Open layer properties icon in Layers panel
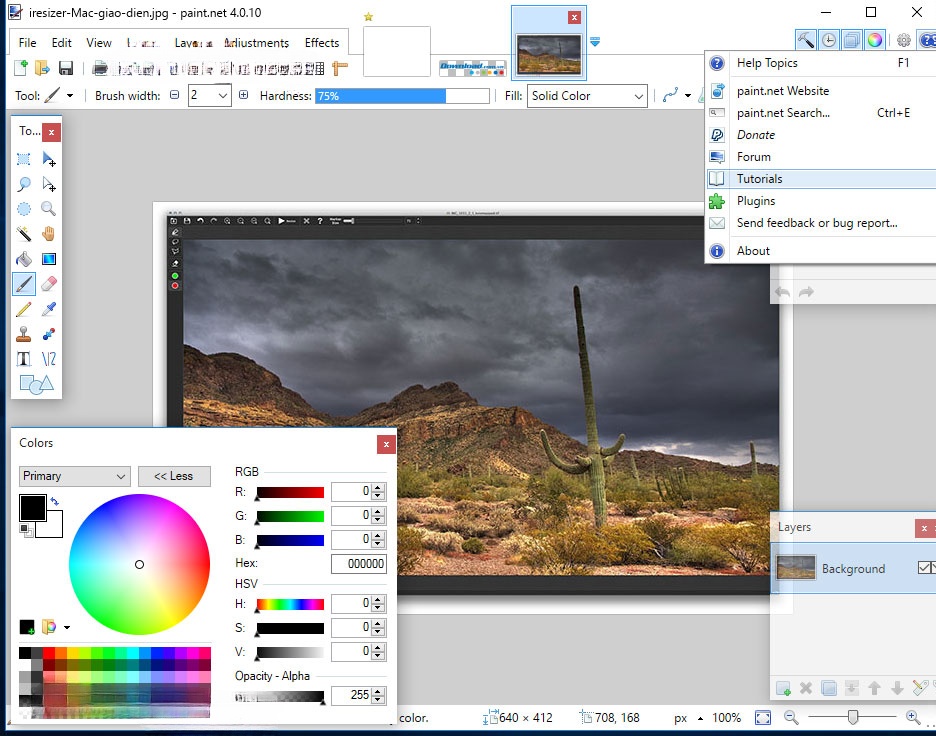The width and height of the screenshot is (936, 736). point(920,688)
